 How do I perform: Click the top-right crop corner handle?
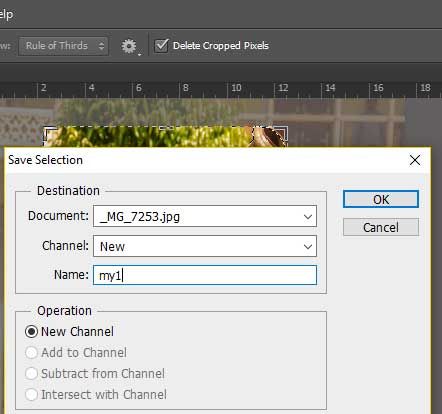[x=282, y=132]
